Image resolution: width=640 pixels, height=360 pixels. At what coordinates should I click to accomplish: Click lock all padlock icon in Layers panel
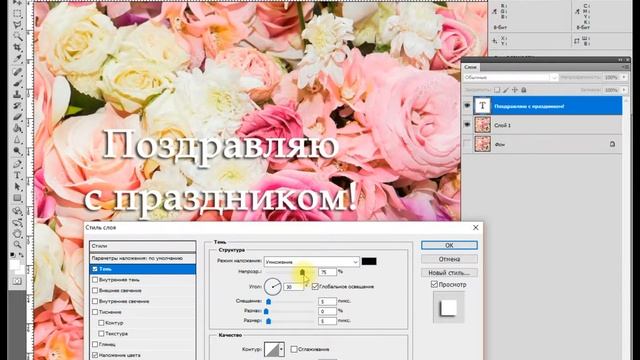524,90
